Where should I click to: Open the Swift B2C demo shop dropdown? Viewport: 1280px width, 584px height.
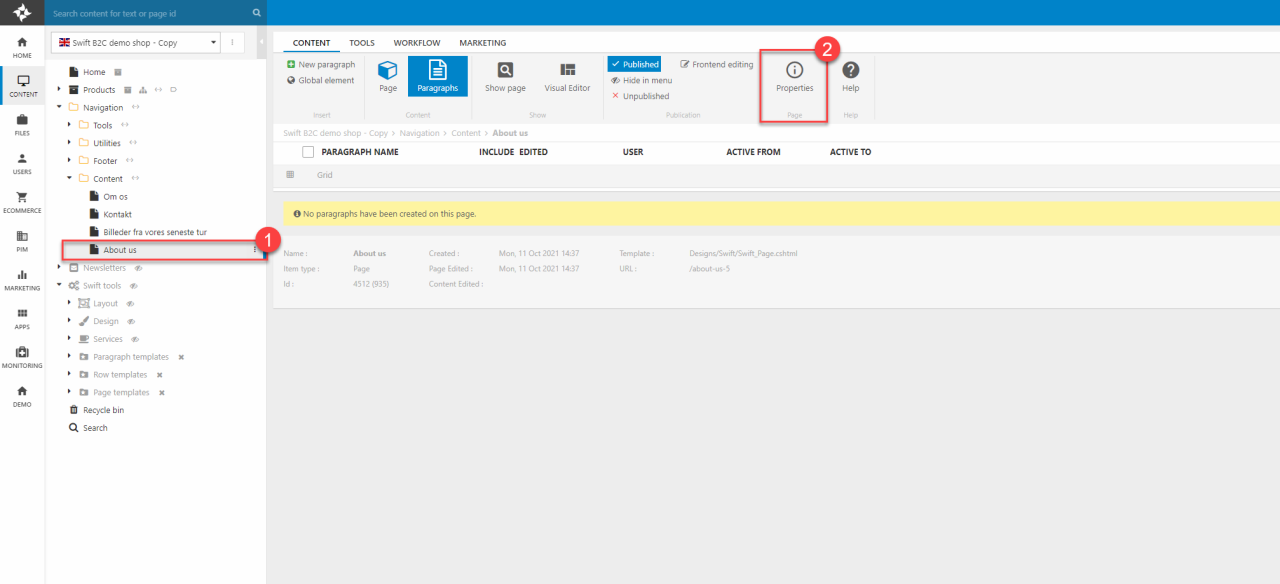[138, 43]
